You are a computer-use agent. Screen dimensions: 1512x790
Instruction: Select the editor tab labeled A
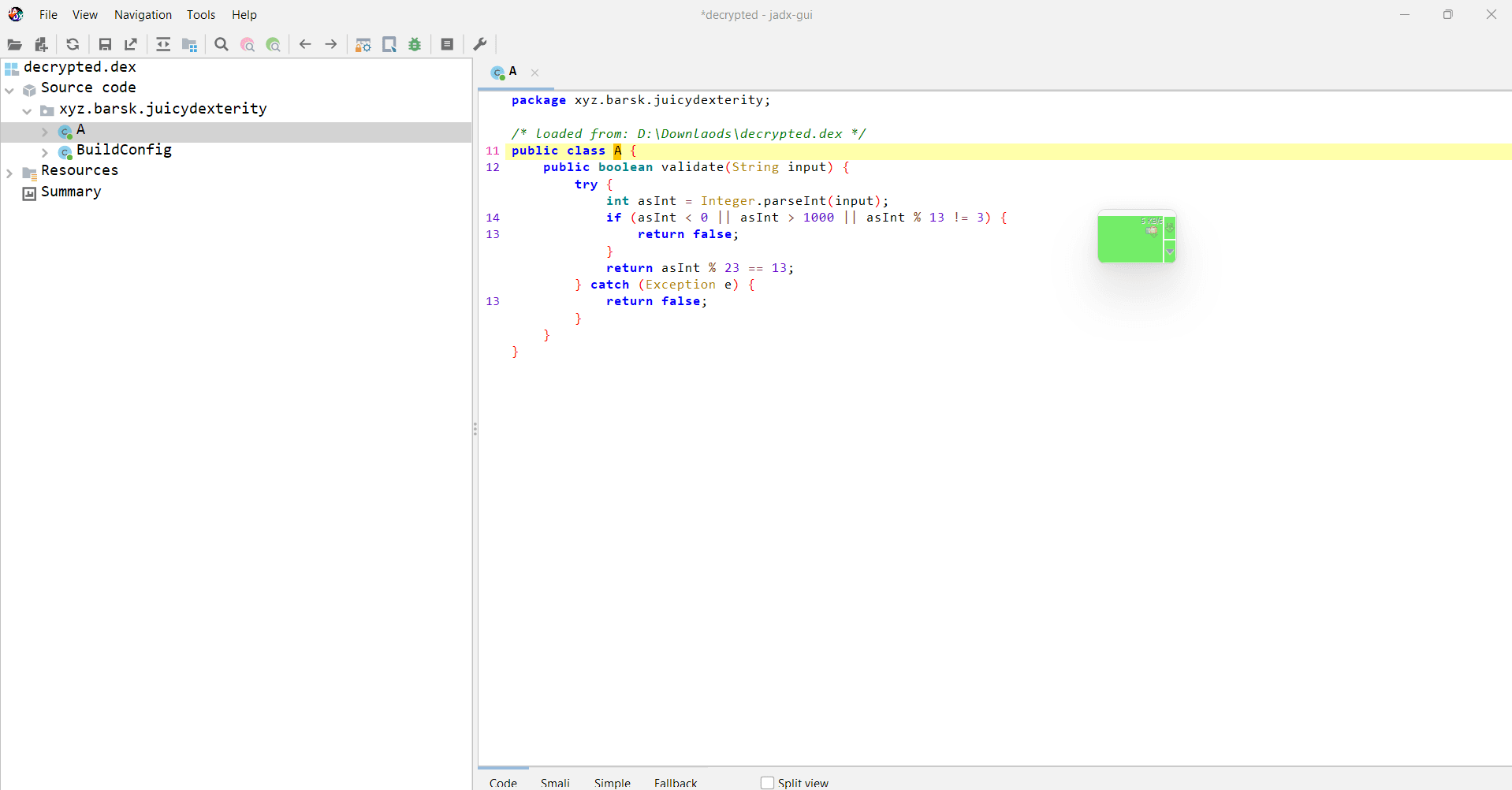[512, 72]
